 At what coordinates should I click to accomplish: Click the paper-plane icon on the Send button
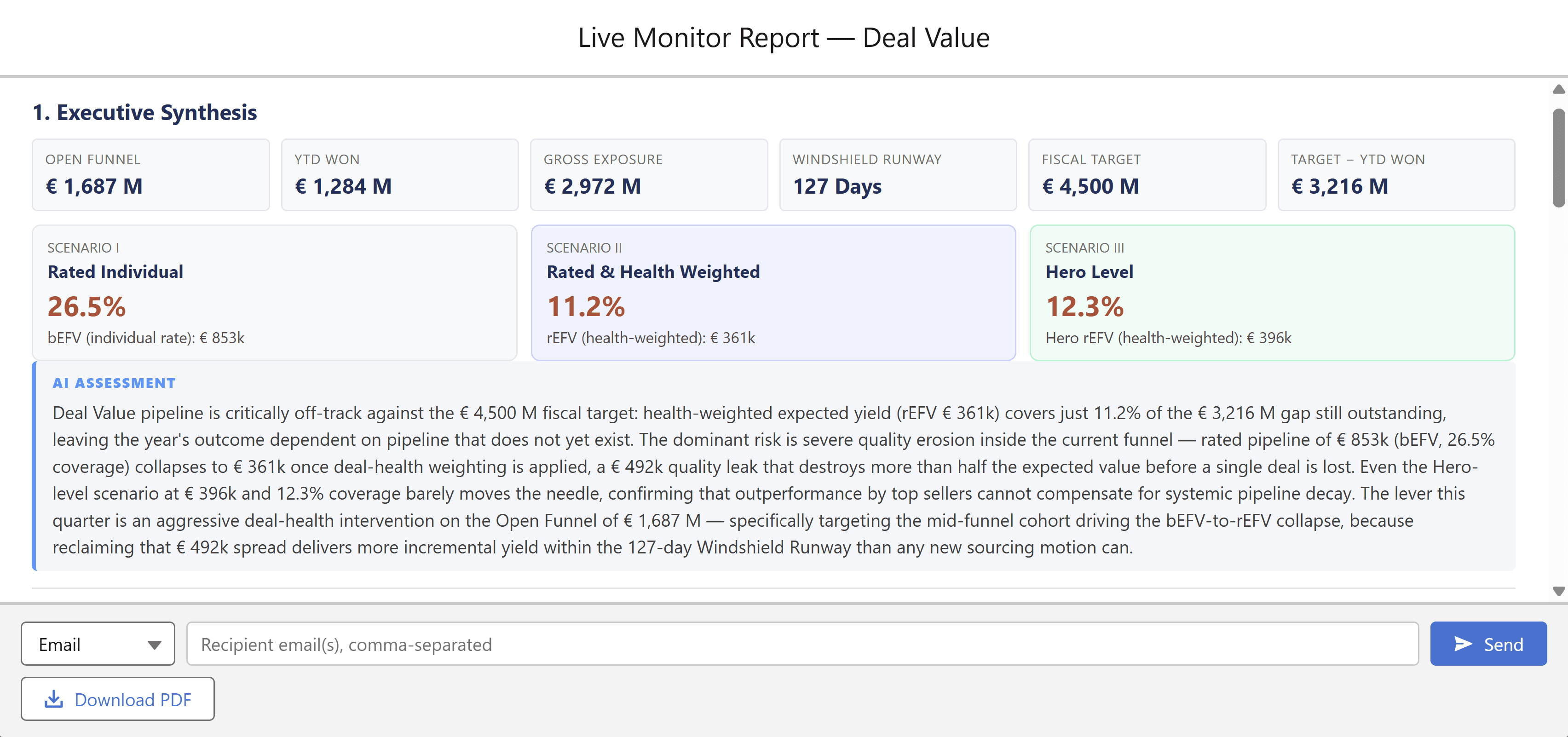pyautogui.click(x=1463, y=644)
